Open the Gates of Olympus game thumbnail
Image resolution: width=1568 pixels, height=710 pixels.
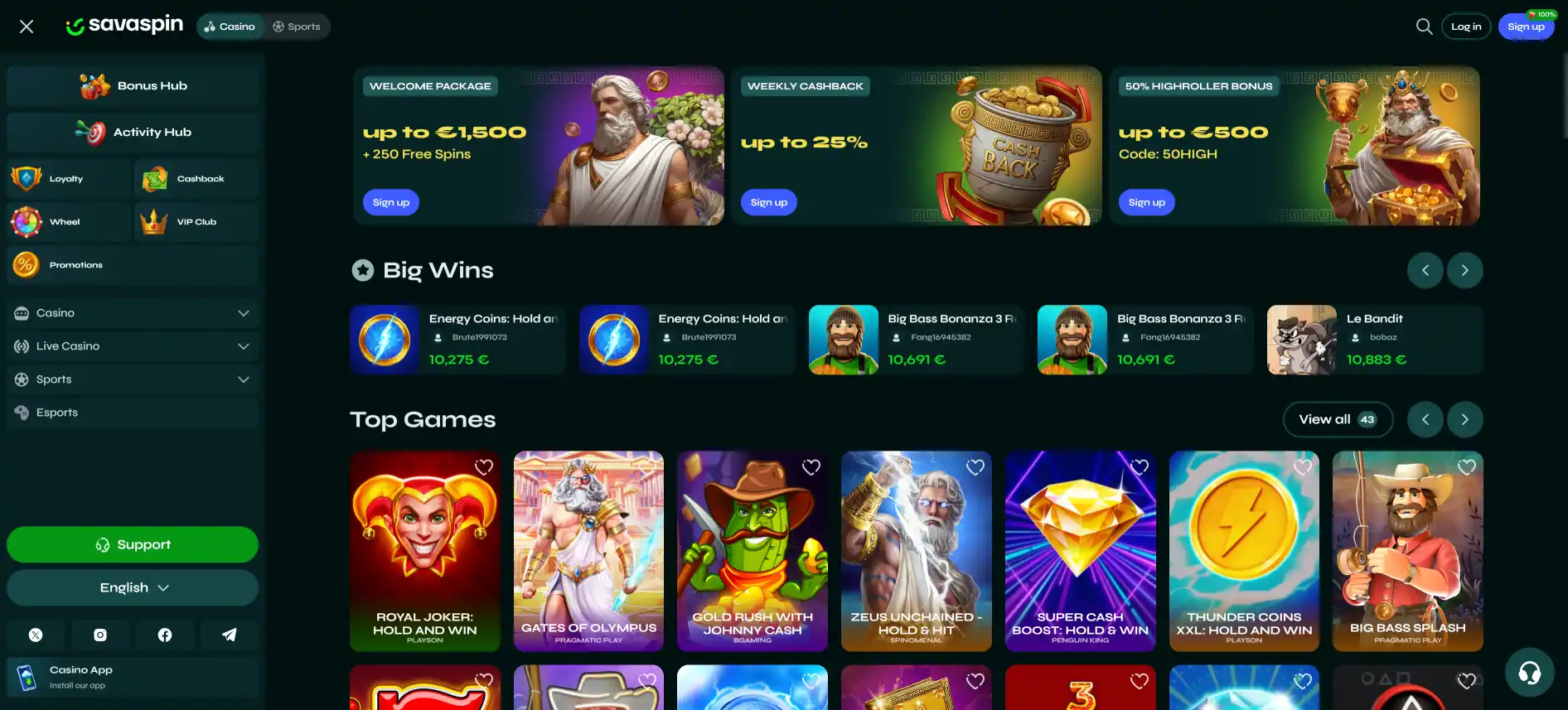tap(588, 551)
